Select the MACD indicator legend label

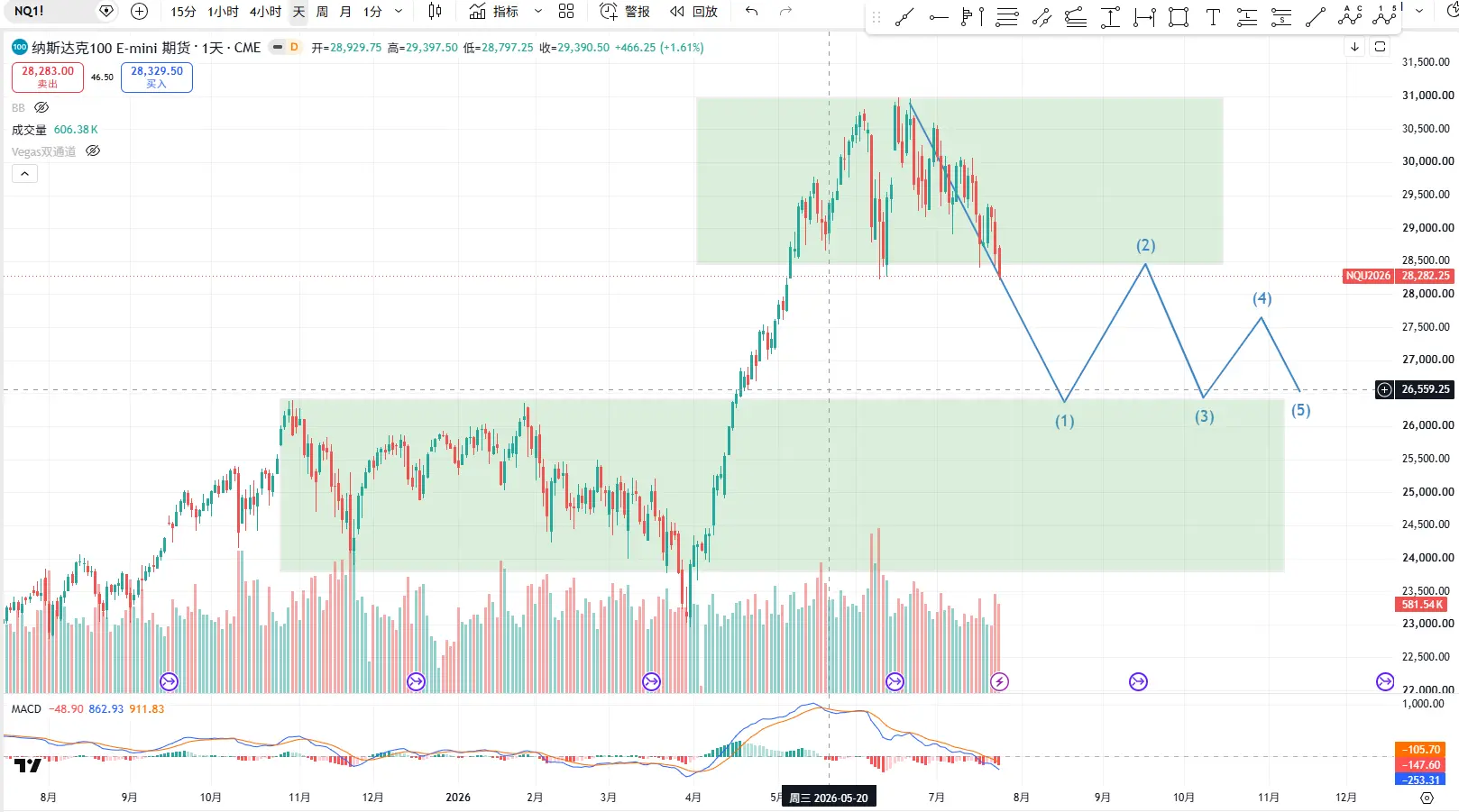click(x=26, y=709)
